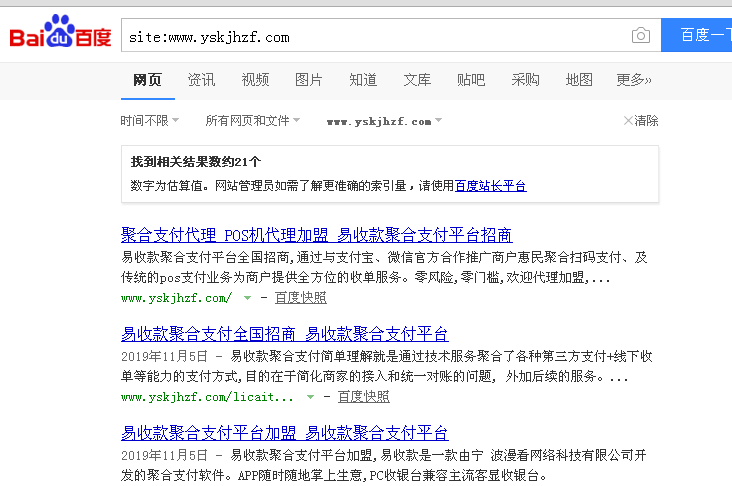Click the www.yskjhzf.com/licait... URL
Image resolution: width=732 pixels, height=486 pixels.
(x=207, y=397)
